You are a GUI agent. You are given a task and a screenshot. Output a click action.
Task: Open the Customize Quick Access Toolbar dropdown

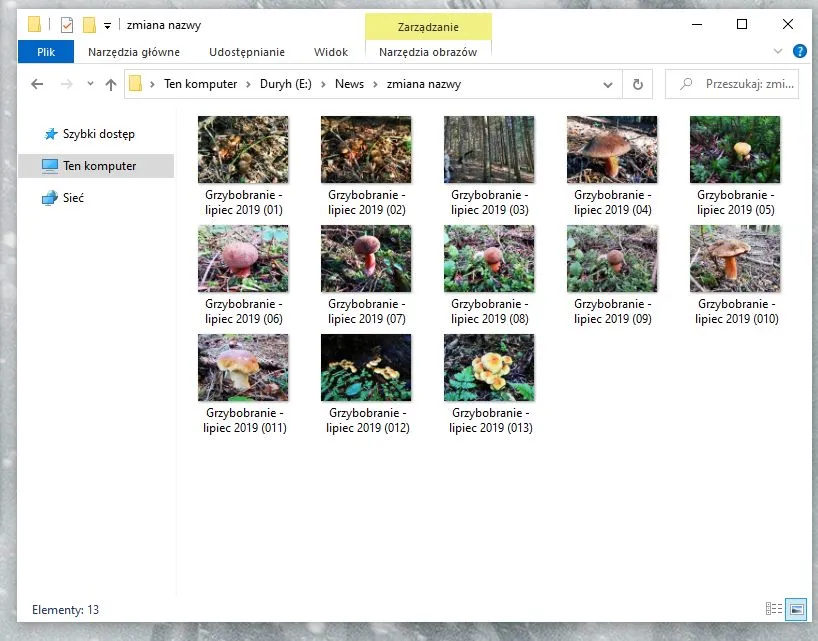point(107,24)
